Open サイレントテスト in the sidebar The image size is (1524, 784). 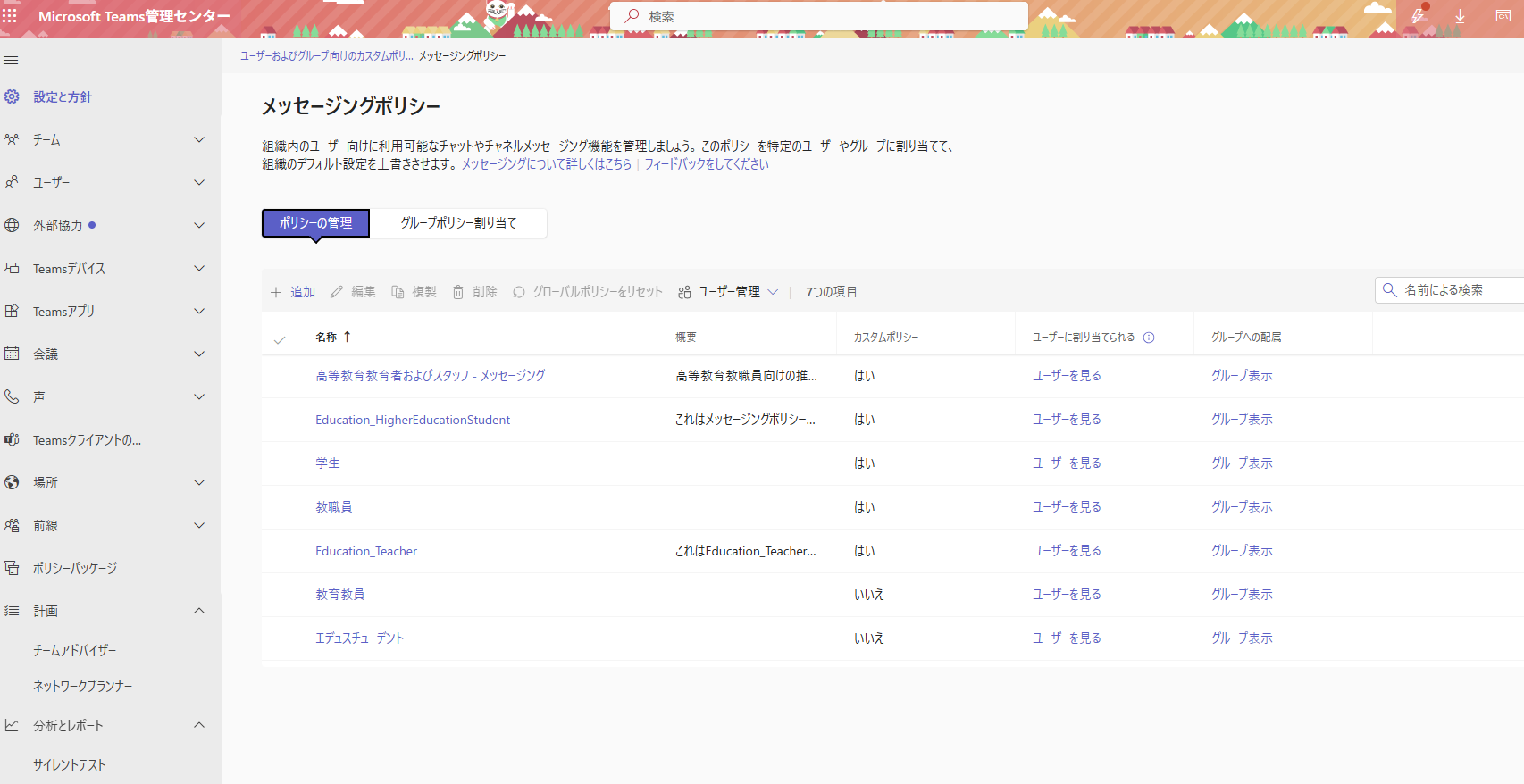coord(70,765)
